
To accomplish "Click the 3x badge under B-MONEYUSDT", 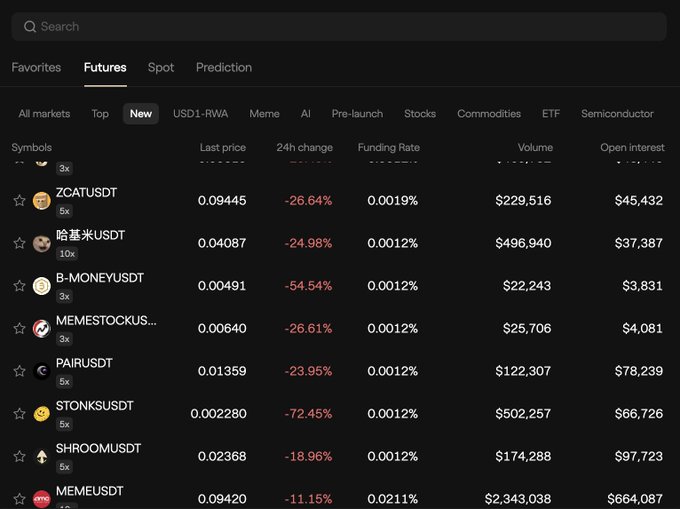I will coord(64,296).
